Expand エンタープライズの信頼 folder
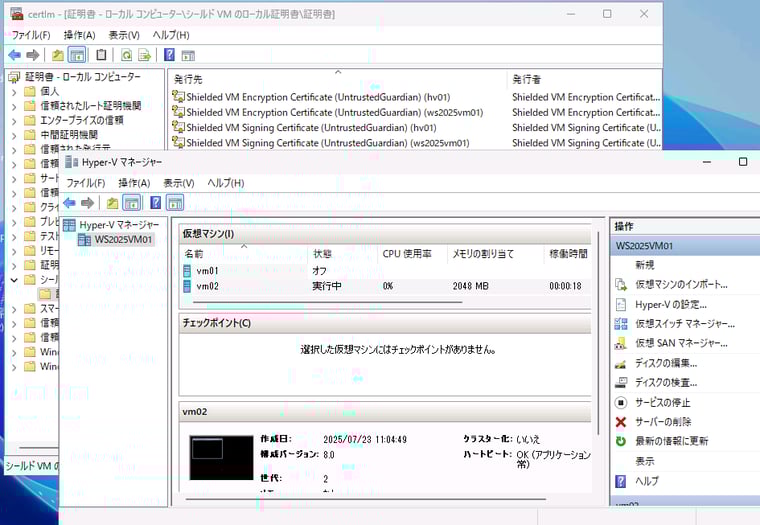Viewport: 760px width, 525px height. click(x=14, y=121)
